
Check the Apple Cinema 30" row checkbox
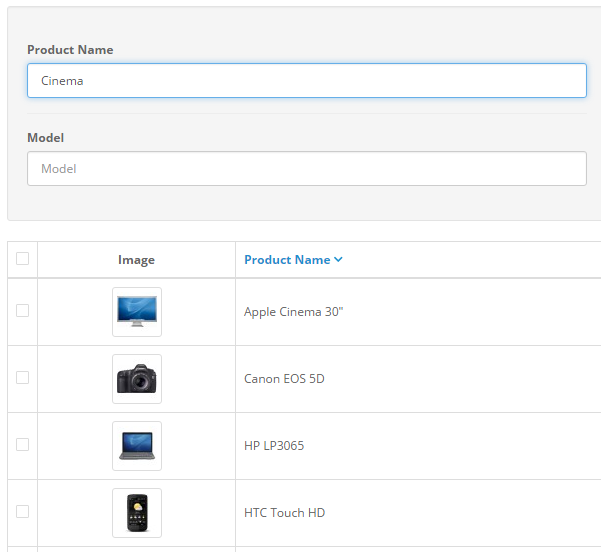[x=22, y=310]
